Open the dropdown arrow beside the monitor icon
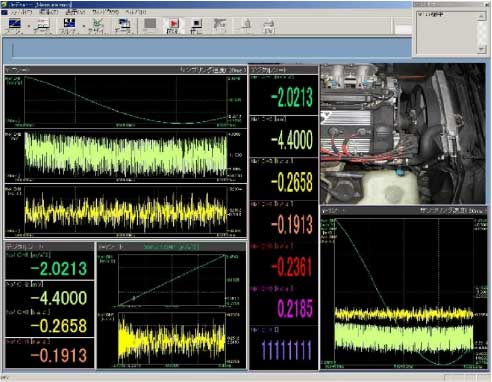Image resolution: width=492 pixels, height=382 pixels. [29, 26]
